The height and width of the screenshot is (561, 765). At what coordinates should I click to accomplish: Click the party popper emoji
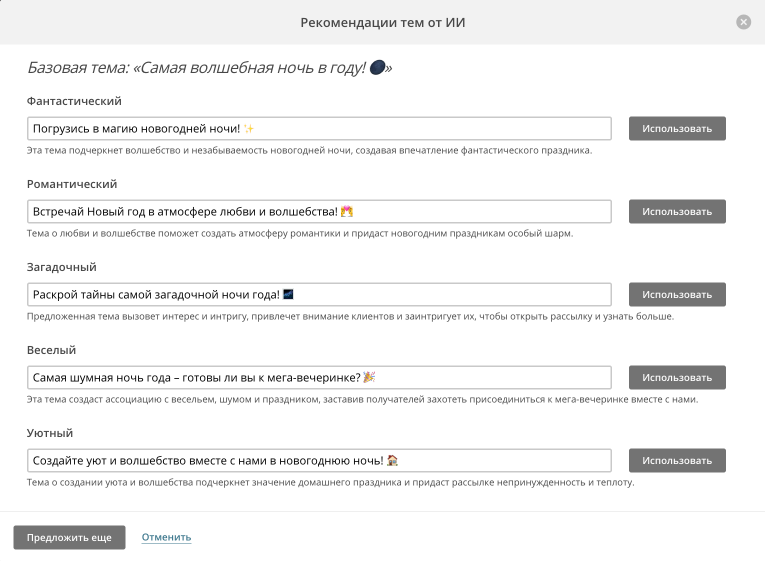pos(369,377)
